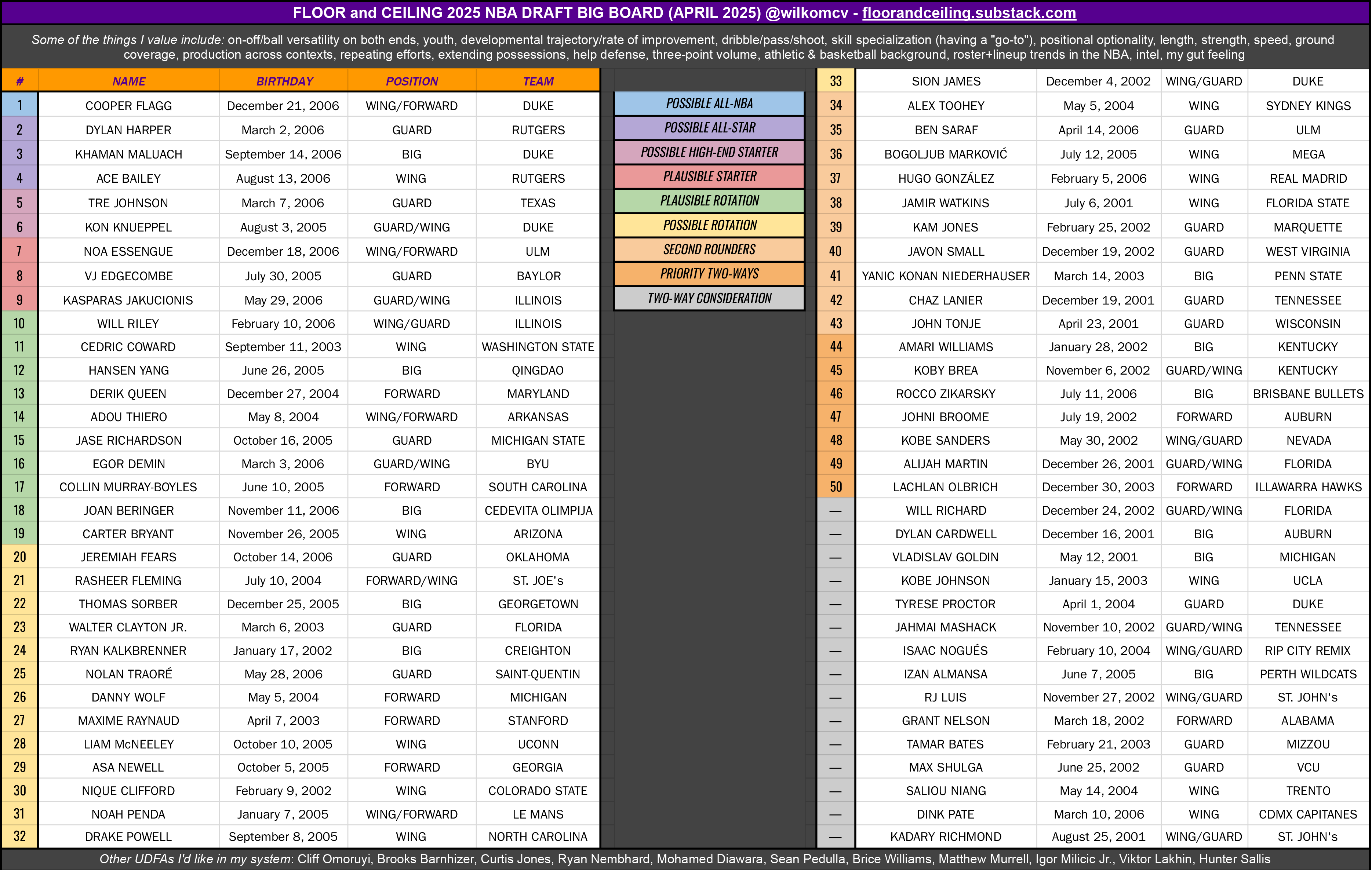Image resolution: width=1372 pixels, height=871 pixels.
Task: Click the POSITION column header
Action: tap(411, 81)
